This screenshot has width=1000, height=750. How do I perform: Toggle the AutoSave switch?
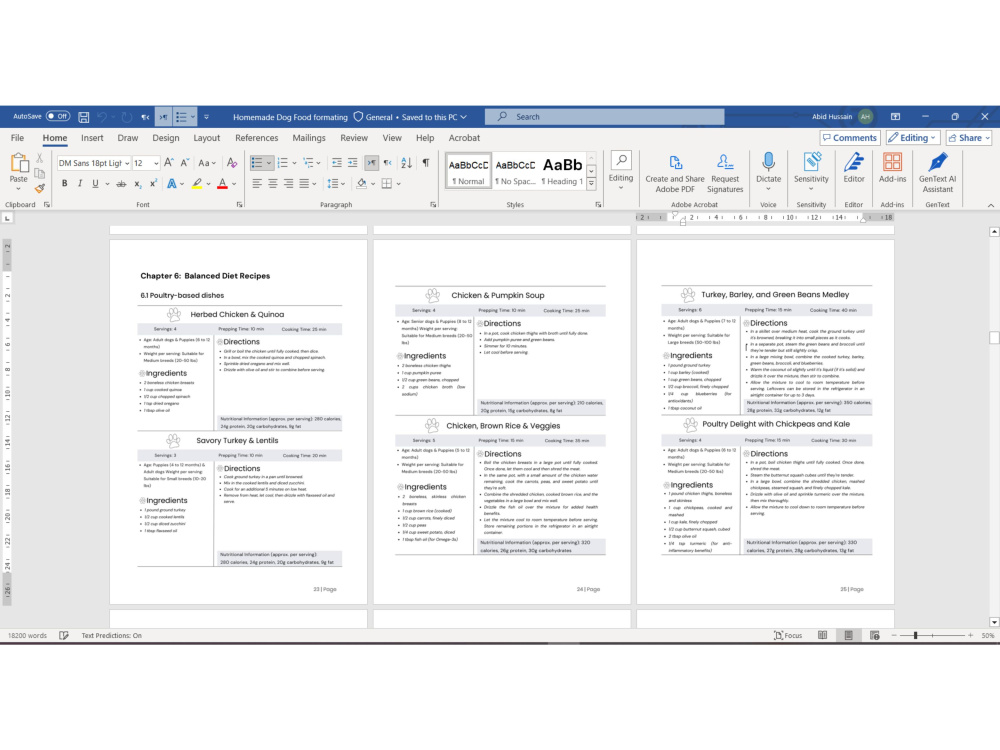click(57, 117)
